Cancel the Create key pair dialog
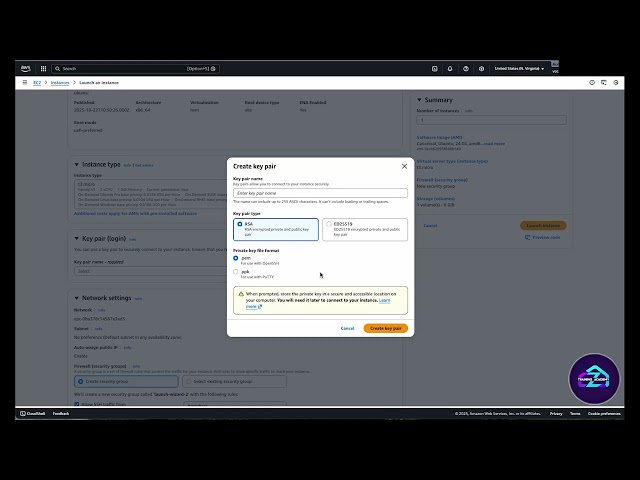This screenshot has height=480, width=640. pos(347,328)
